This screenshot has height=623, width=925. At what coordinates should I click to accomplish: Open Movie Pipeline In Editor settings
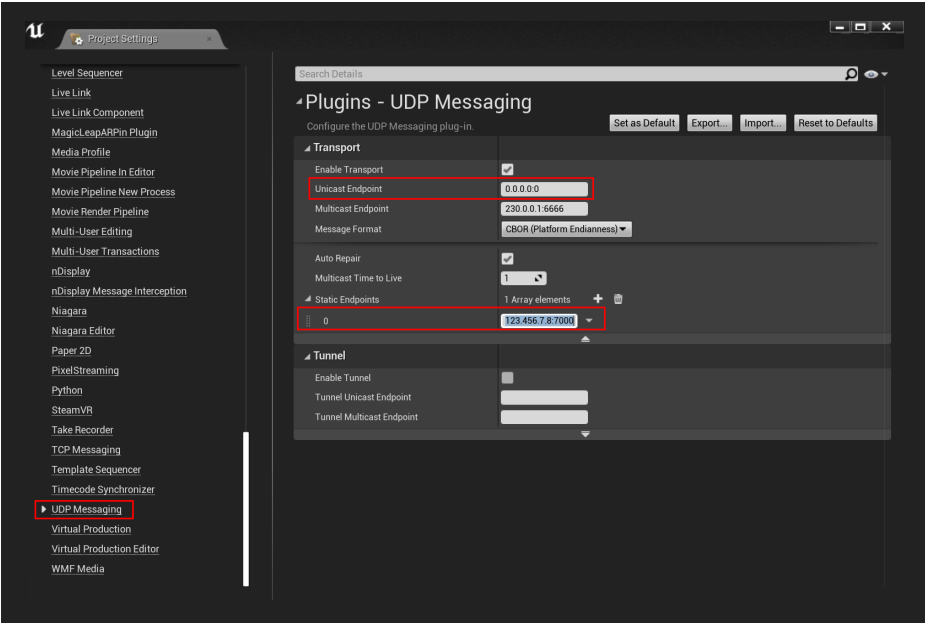[x=103, y=172]
